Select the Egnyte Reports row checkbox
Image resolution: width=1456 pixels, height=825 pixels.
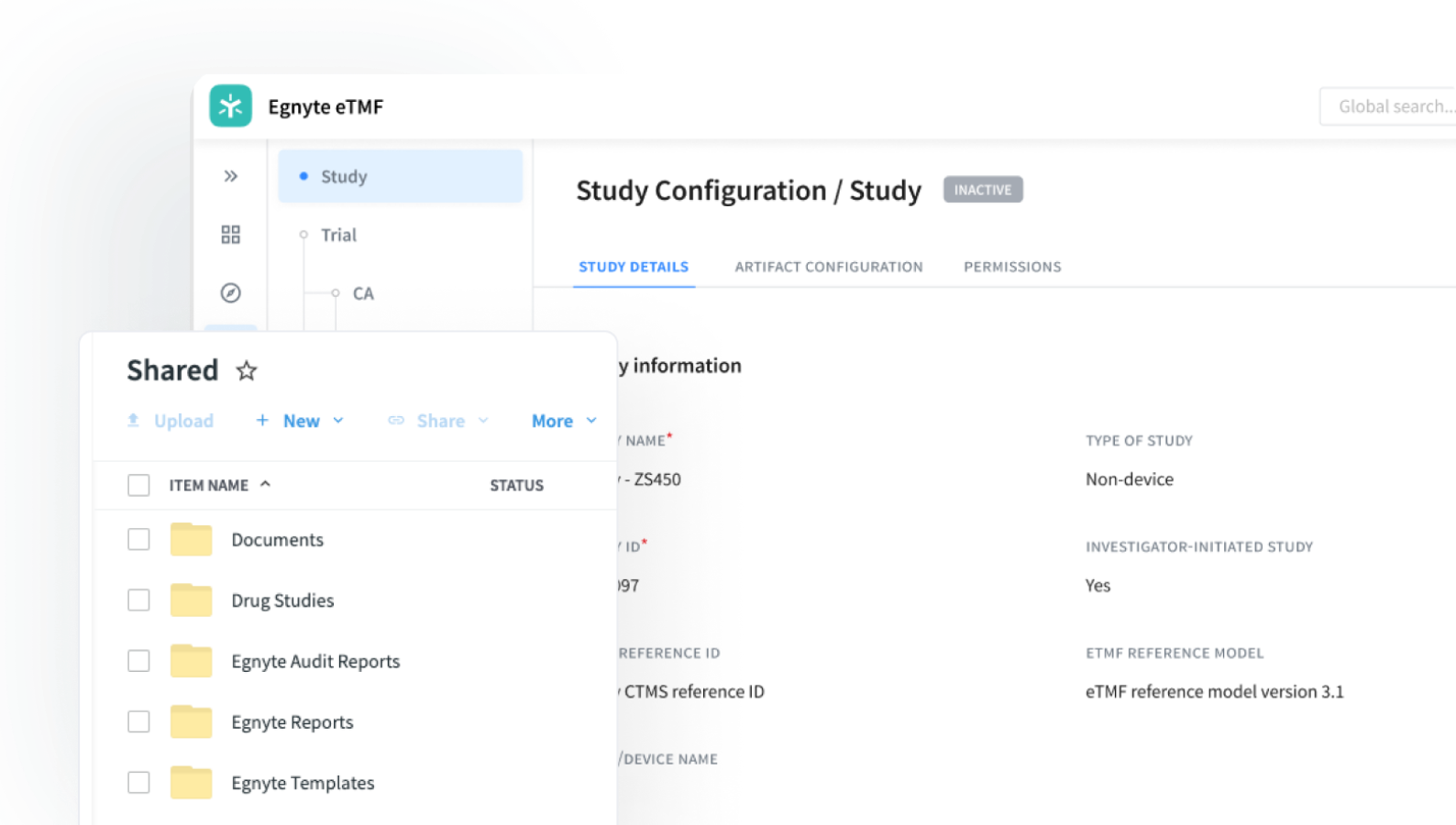click(138, 722)
